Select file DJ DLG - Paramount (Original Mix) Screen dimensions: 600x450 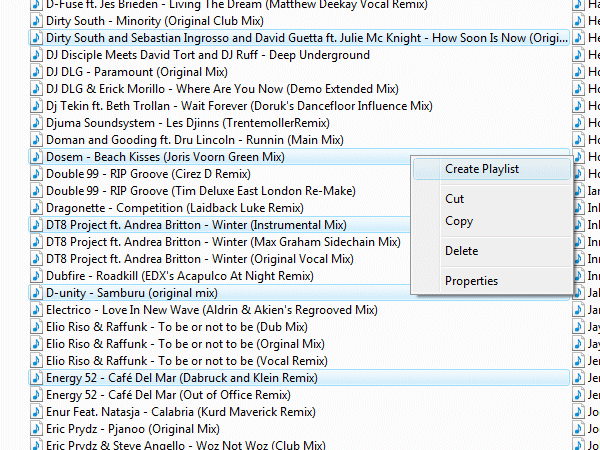[137, 72]
